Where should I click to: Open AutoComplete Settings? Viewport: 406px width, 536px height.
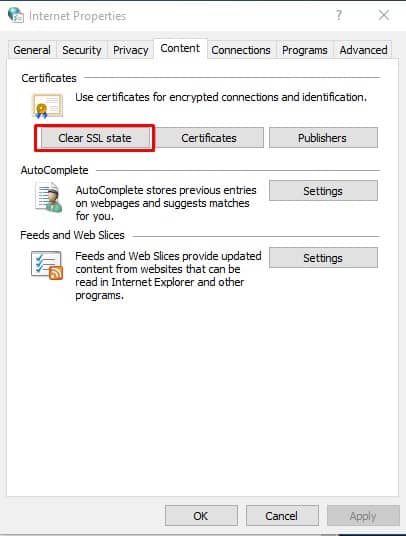pos(323,191)
